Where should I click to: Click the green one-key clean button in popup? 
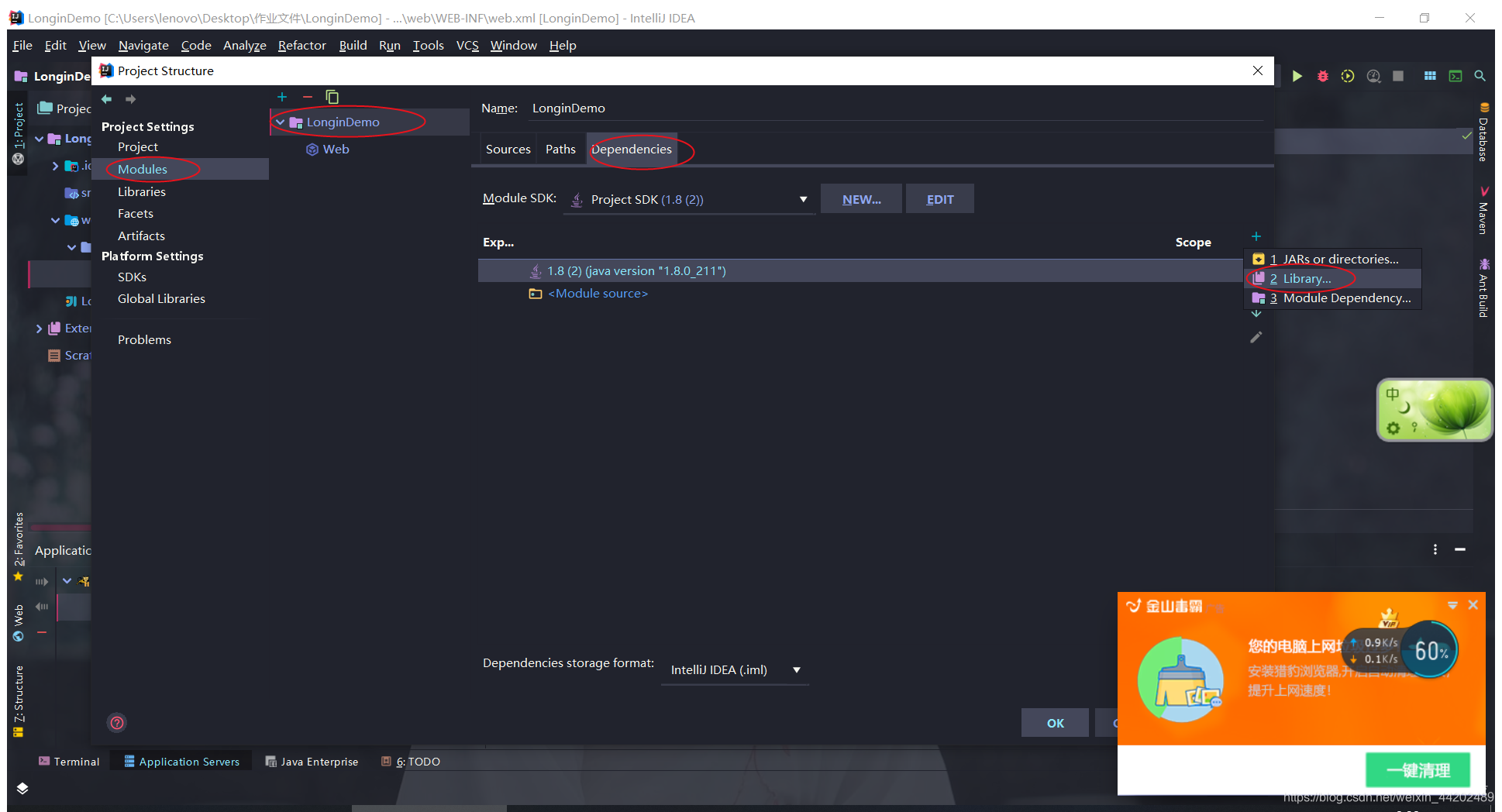pos(1418,770)
